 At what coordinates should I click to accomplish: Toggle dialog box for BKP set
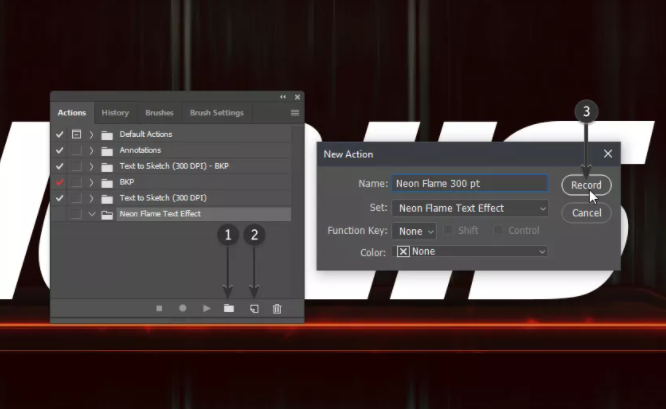(x=76, y=182)
